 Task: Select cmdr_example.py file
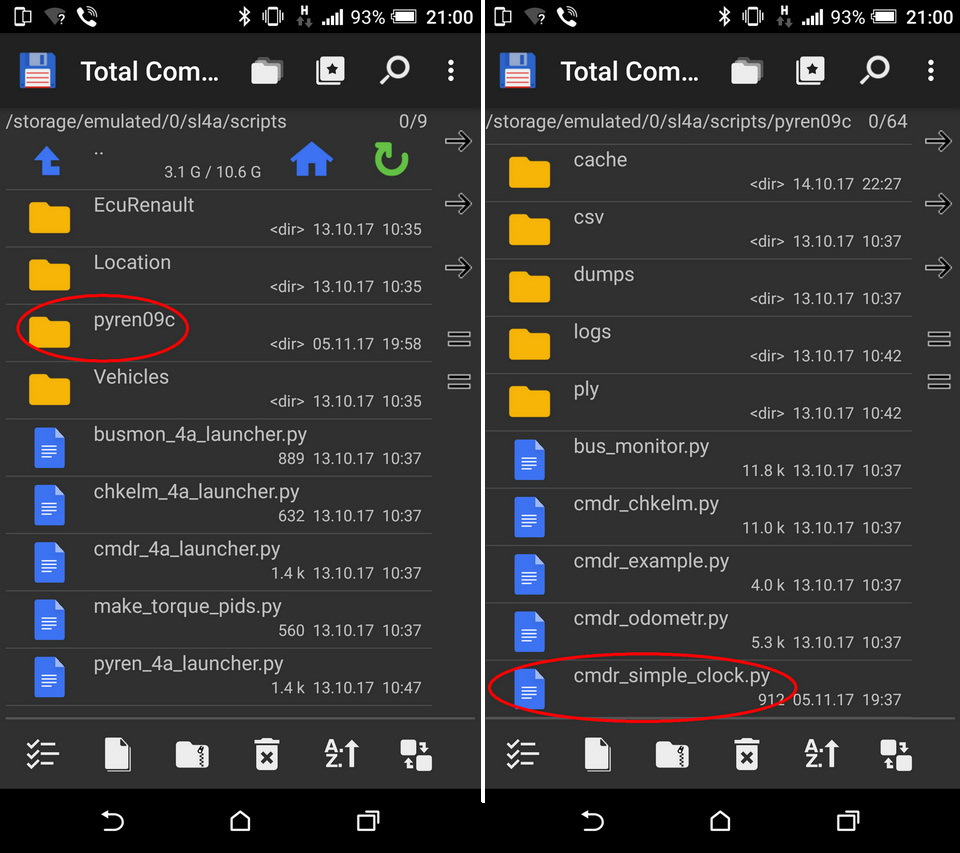click(699, 574)
